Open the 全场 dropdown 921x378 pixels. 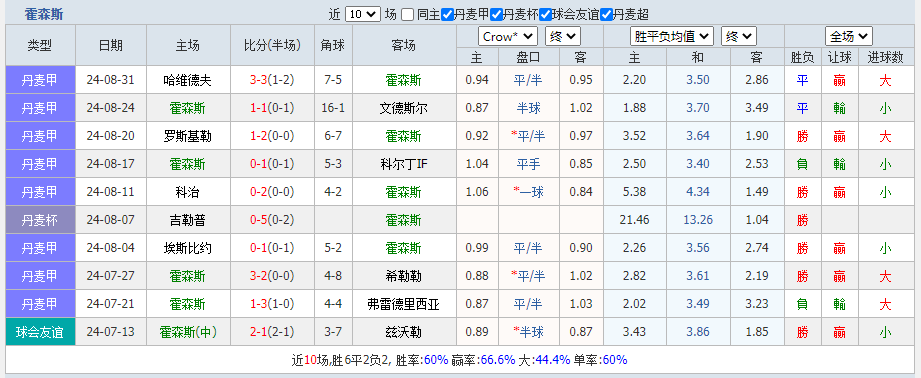[x=849, y=37]
